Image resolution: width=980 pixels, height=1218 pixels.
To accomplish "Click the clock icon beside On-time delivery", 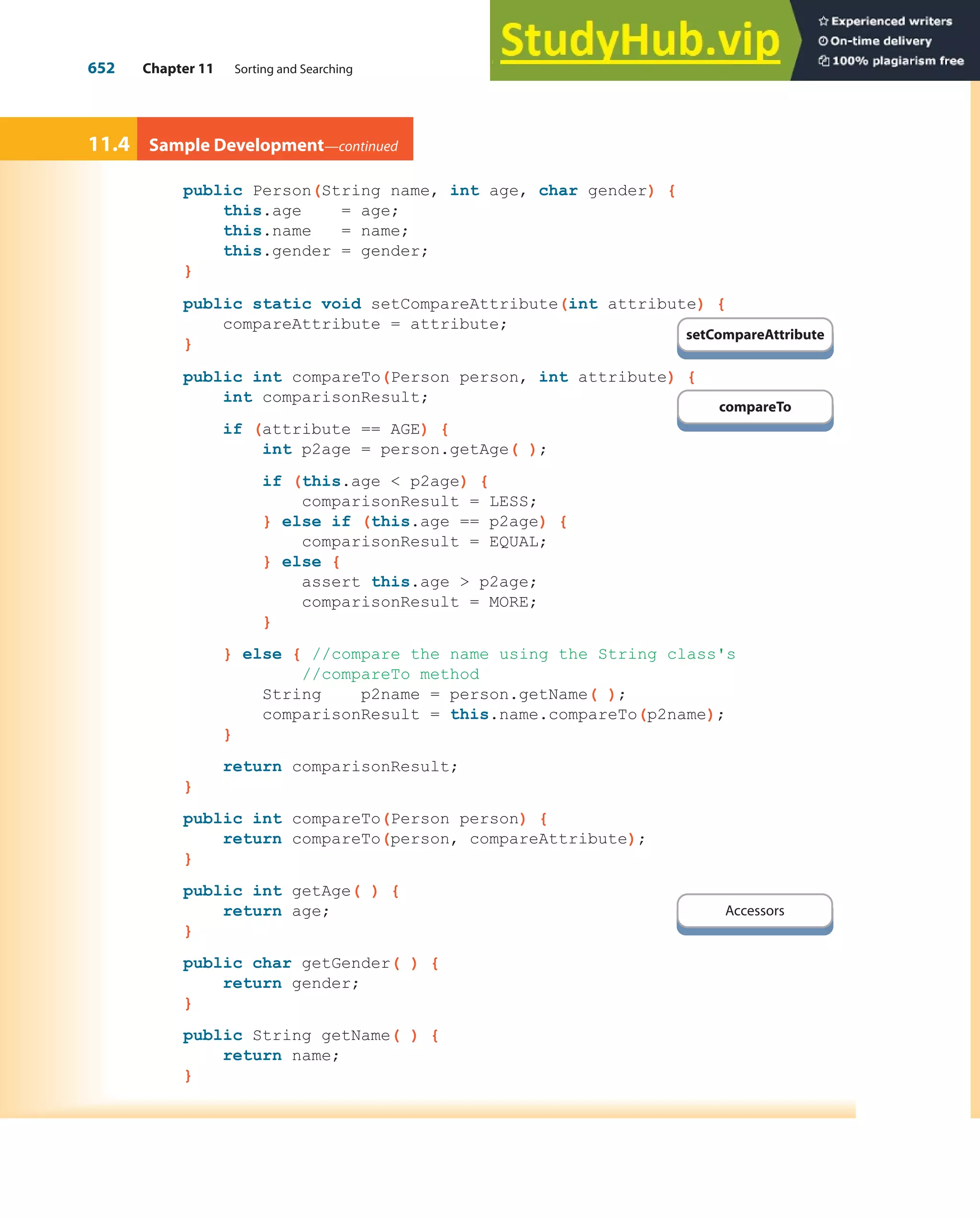I will (x=823, y=41).
